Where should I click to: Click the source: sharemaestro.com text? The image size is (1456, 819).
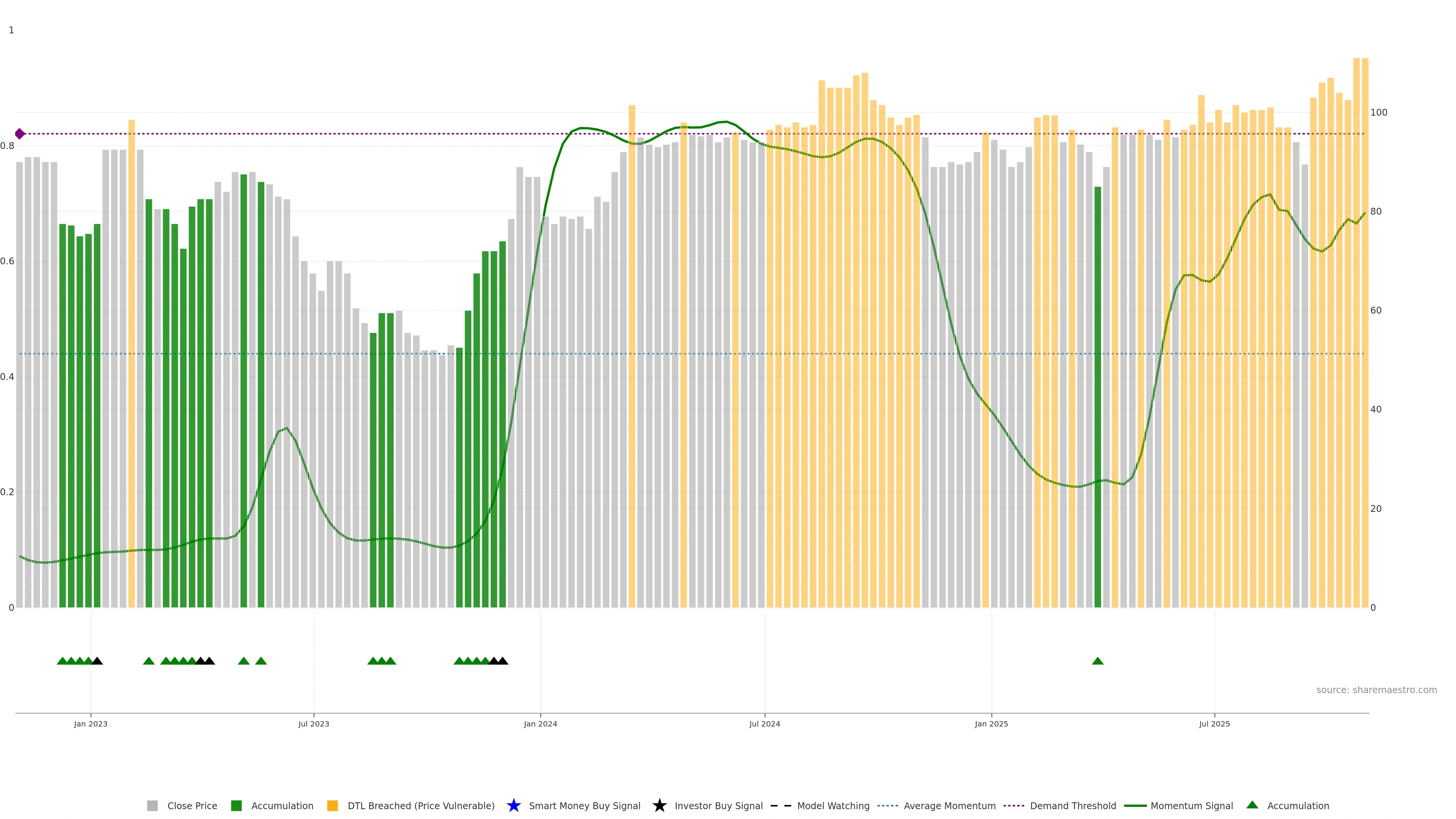pyautogui.click(x=1376, y=690)
